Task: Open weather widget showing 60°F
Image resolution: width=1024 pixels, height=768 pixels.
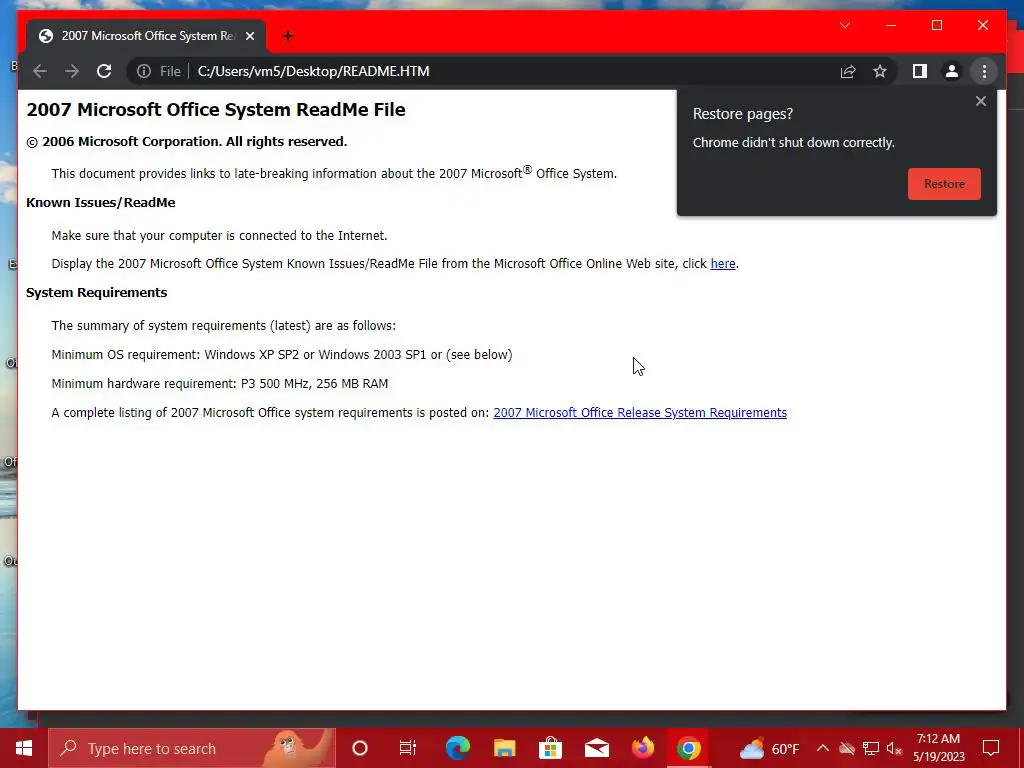Action: (x=769, y=748)
